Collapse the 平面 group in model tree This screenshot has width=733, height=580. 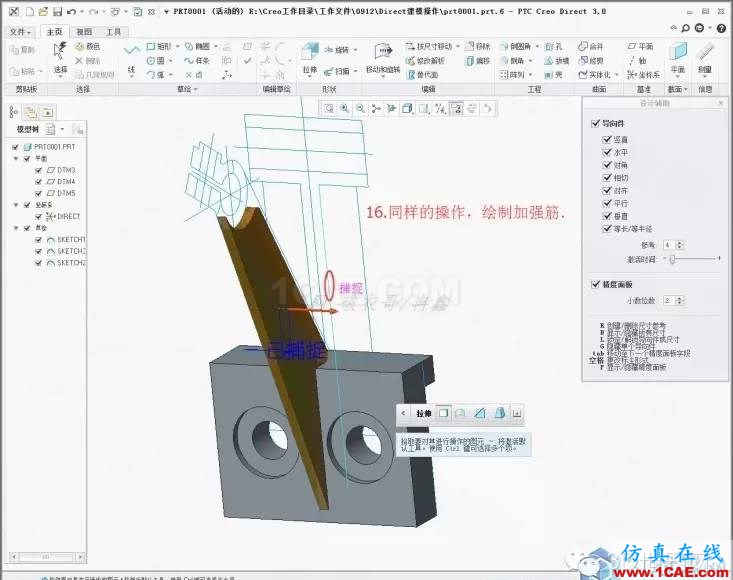coord(16,158)
